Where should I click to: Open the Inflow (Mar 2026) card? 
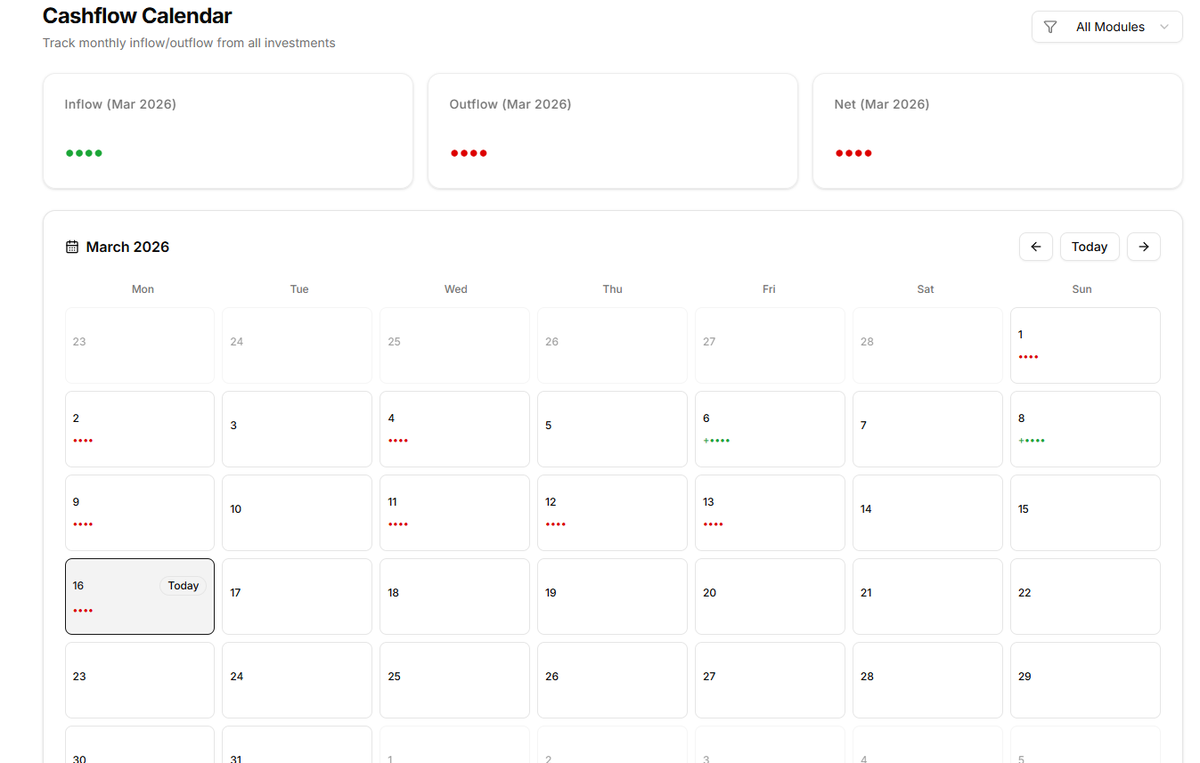pos(228,131)
